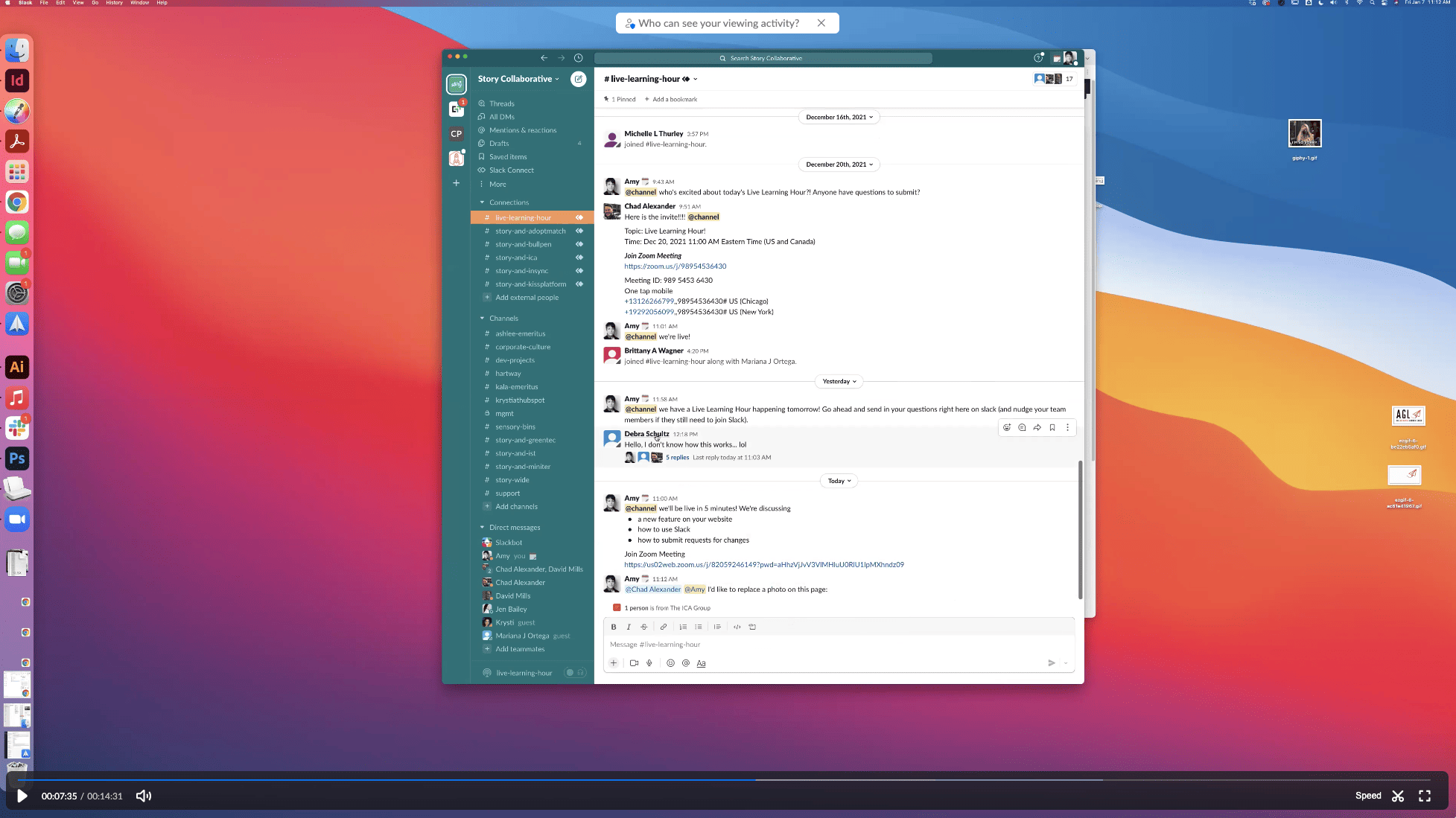1456x818 pixels.
Task: Share Debra Schultz message with forward arrow
Action: (1037, 427)
